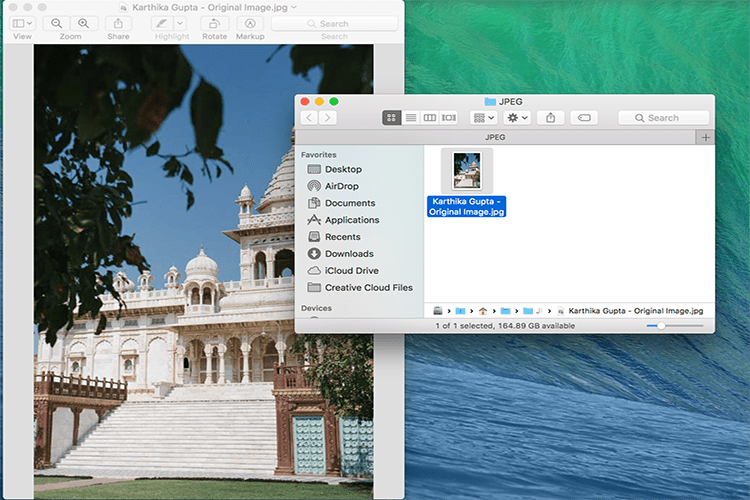The image size is (750, 500).
Task: Switch Finder to column view
Action: 430,118
